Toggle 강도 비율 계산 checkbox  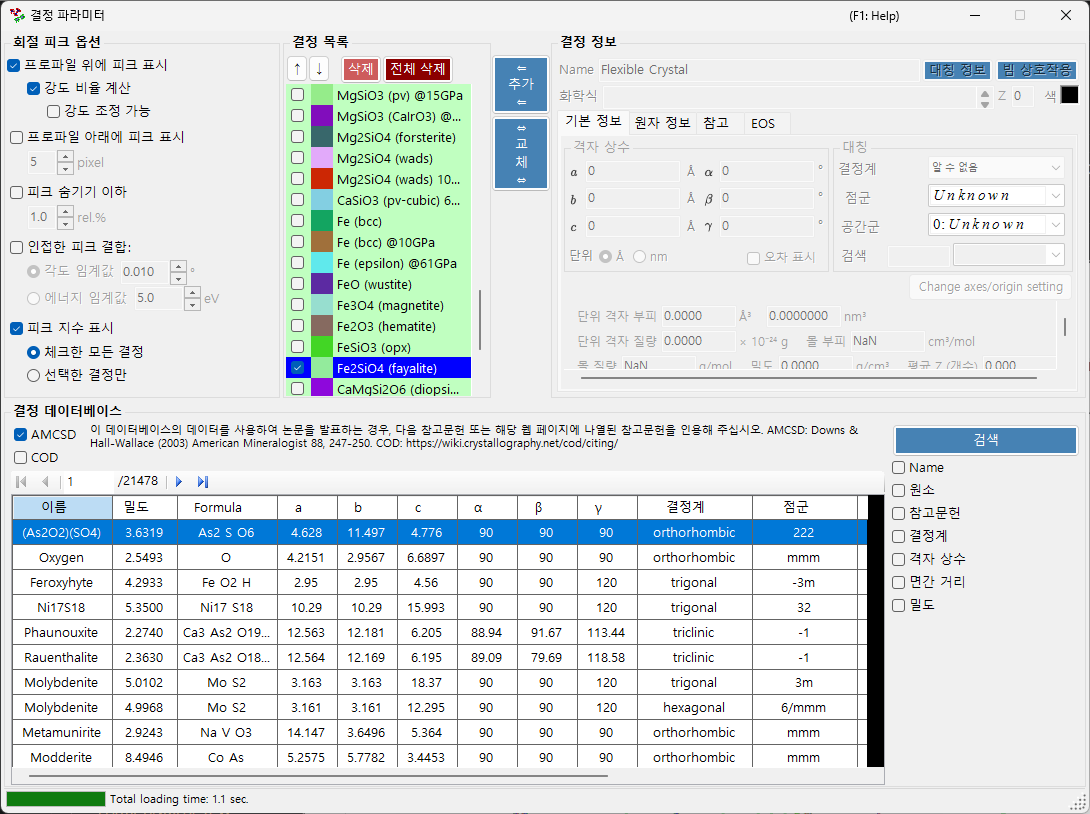point(33,88)
